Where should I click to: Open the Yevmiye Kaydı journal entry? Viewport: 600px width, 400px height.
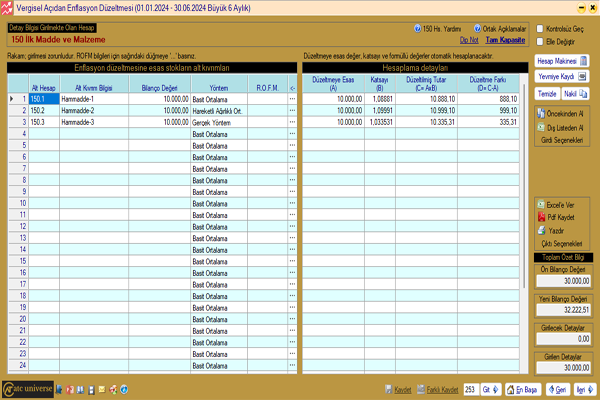(562, 77)
